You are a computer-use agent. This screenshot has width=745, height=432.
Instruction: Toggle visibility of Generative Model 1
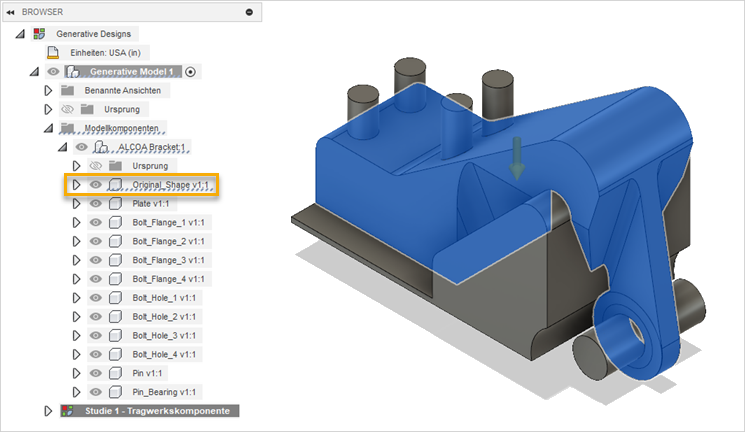click(x=53, y=72)
